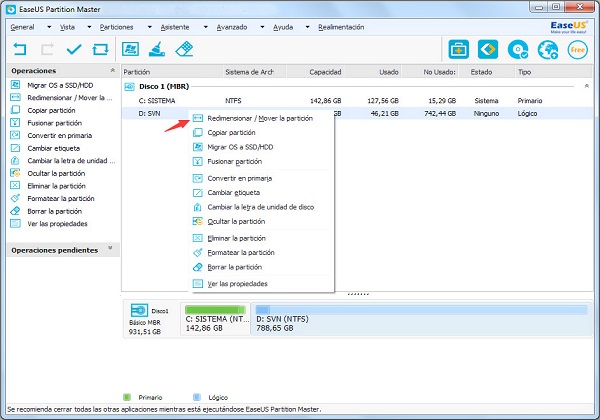Click the blue diamond arrows icon
Viewport: 600px width, 420px height.
pyautogui.click(x=488, y=49)
